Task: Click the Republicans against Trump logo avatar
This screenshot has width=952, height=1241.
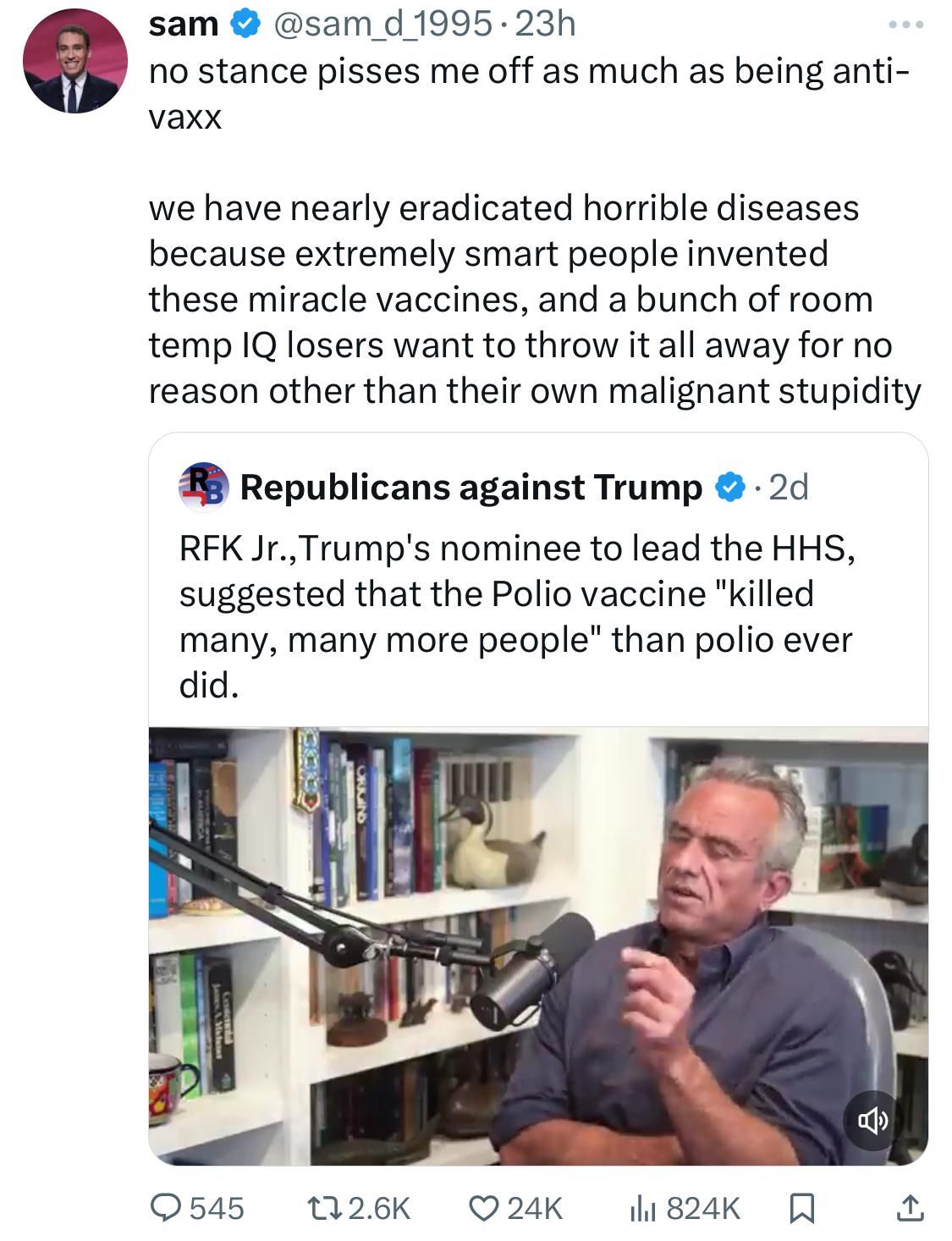Action: 203,487
